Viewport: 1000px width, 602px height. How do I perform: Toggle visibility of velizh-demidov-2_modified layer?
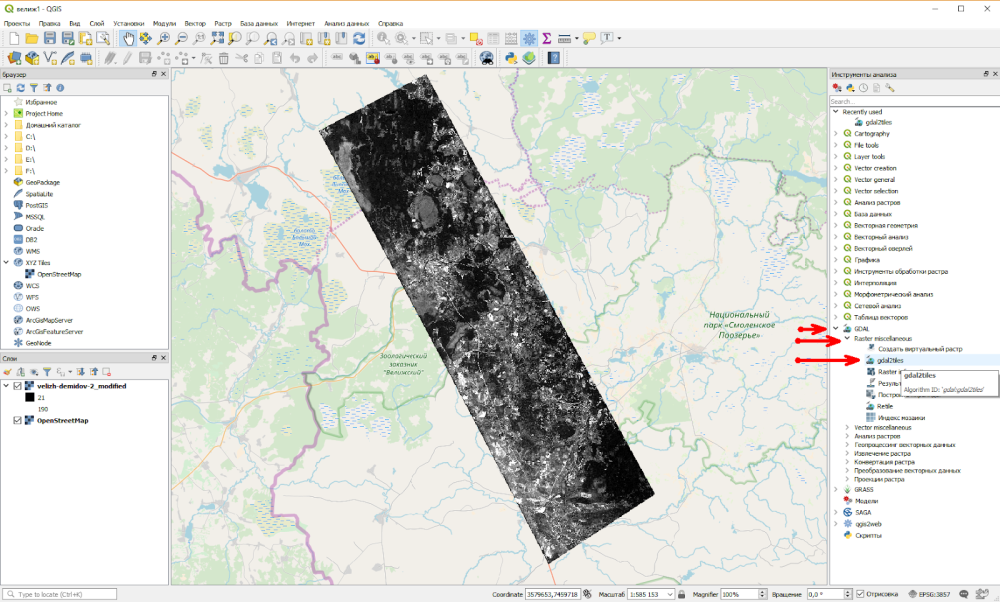[x=18, y=386]
